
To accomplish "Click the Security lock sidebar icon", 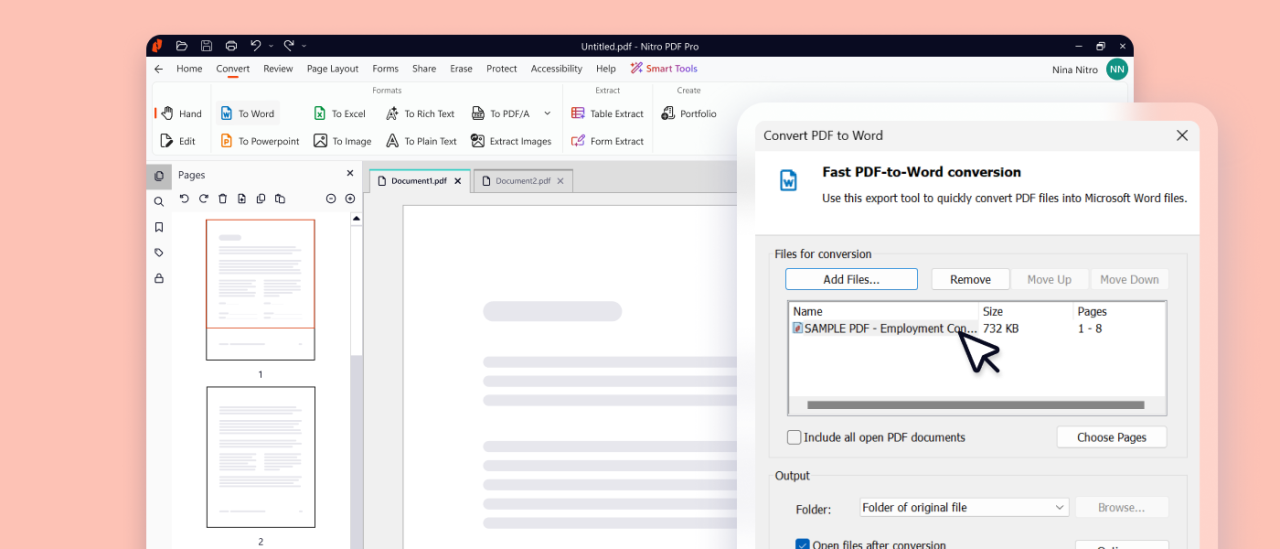I will click(159, 279).
